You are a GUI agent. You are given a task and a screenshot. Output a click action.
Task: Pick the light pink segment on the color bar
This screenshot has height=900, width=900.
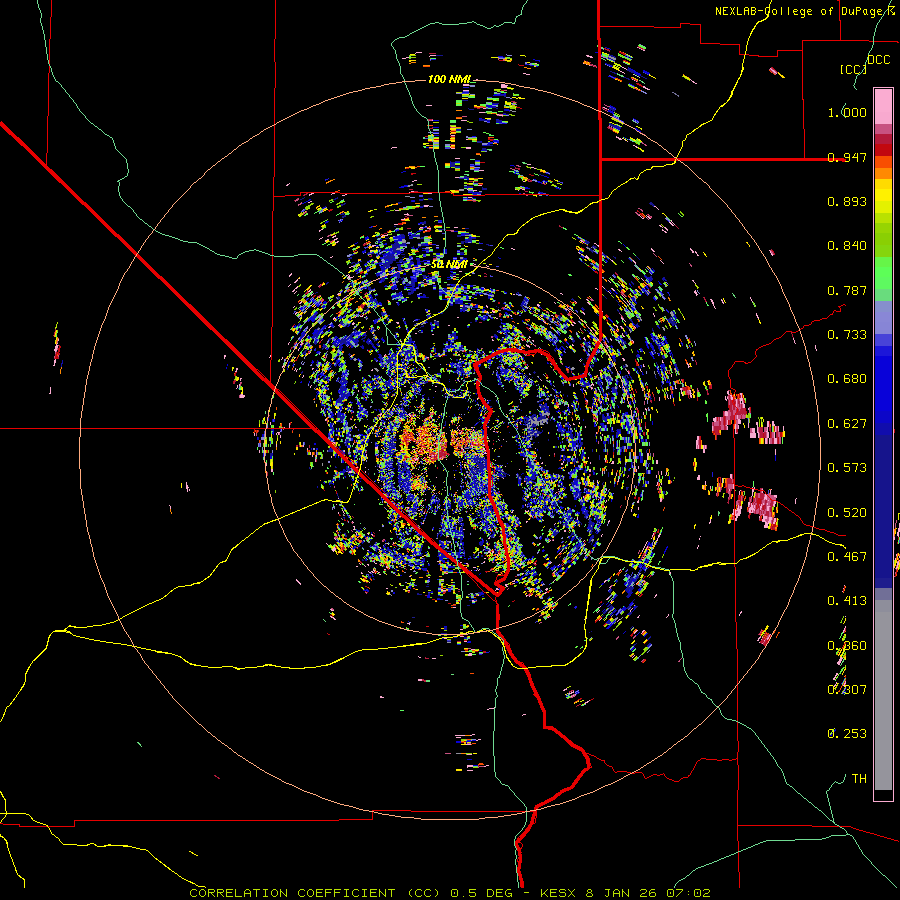(x=883, y=107)
